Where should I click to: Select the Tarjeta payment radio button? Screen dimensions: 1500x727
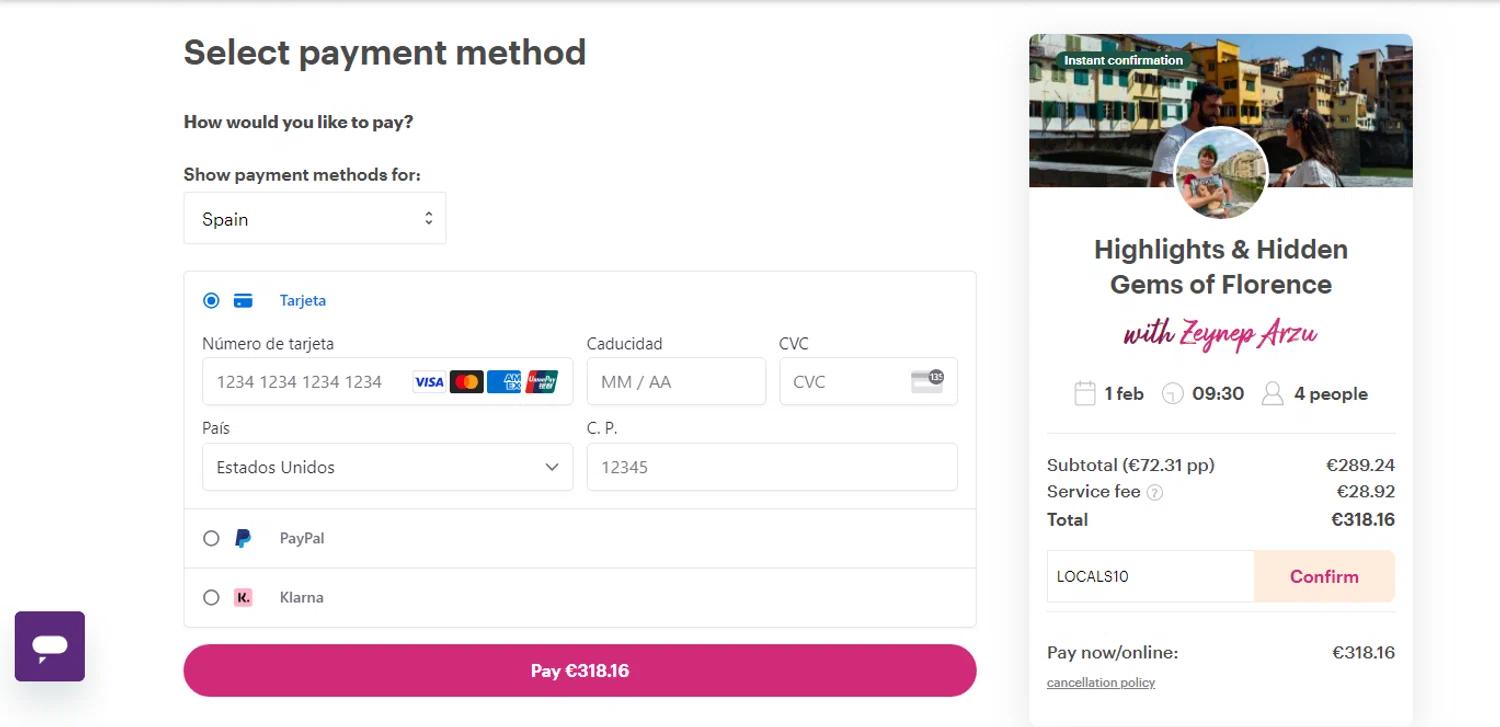[x=211, y=300]
